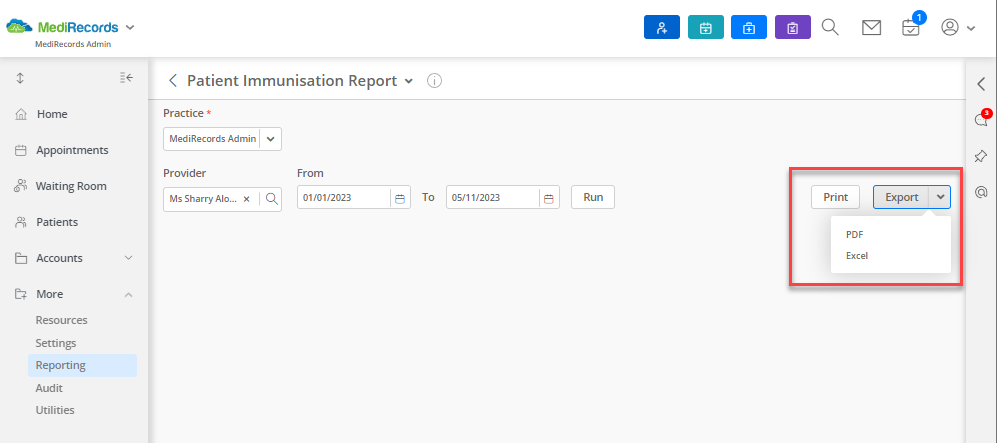Open Audit under More
The height and width of the screenshot is (443, 997).
(x=49, y=388)
